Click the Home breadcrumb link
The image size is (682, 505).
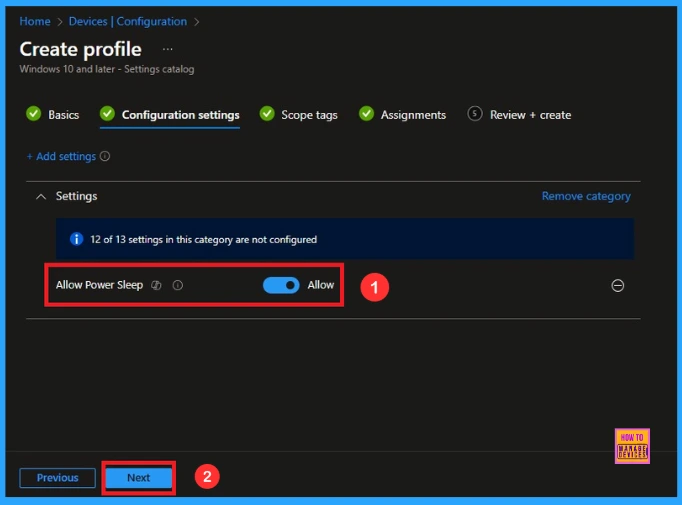point(35,21)
